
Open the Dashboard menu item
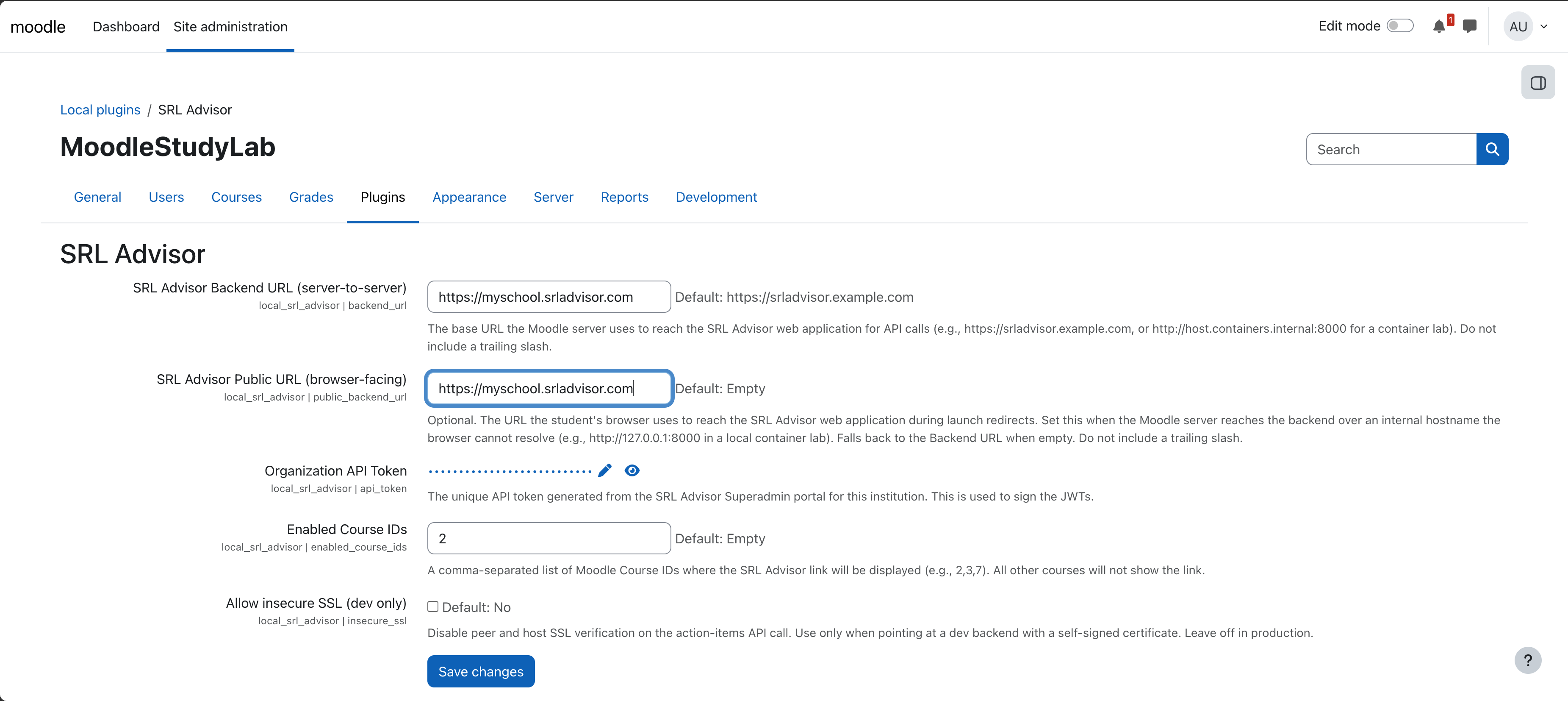click(x=126, y=27)
